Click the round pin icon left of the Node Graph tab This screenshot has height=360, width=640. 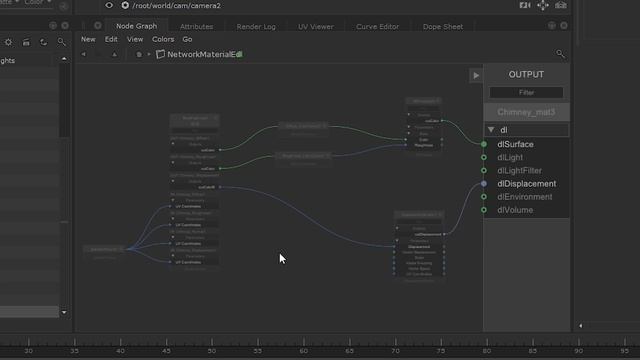point(98,26)
